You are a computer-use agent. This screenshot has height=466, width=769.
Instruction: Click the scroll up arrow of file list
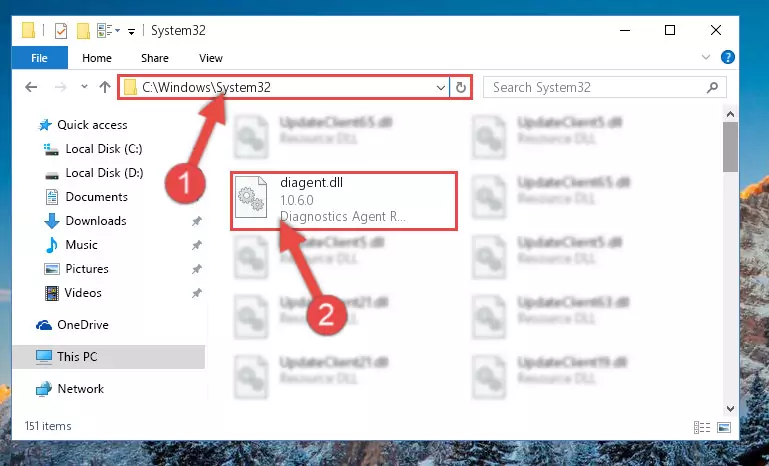(730, 114)
